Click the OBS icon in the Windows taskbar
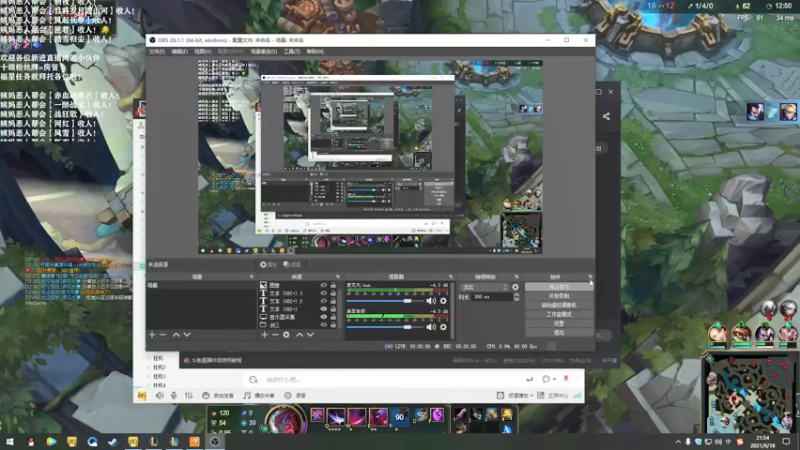 coord(215,442)
